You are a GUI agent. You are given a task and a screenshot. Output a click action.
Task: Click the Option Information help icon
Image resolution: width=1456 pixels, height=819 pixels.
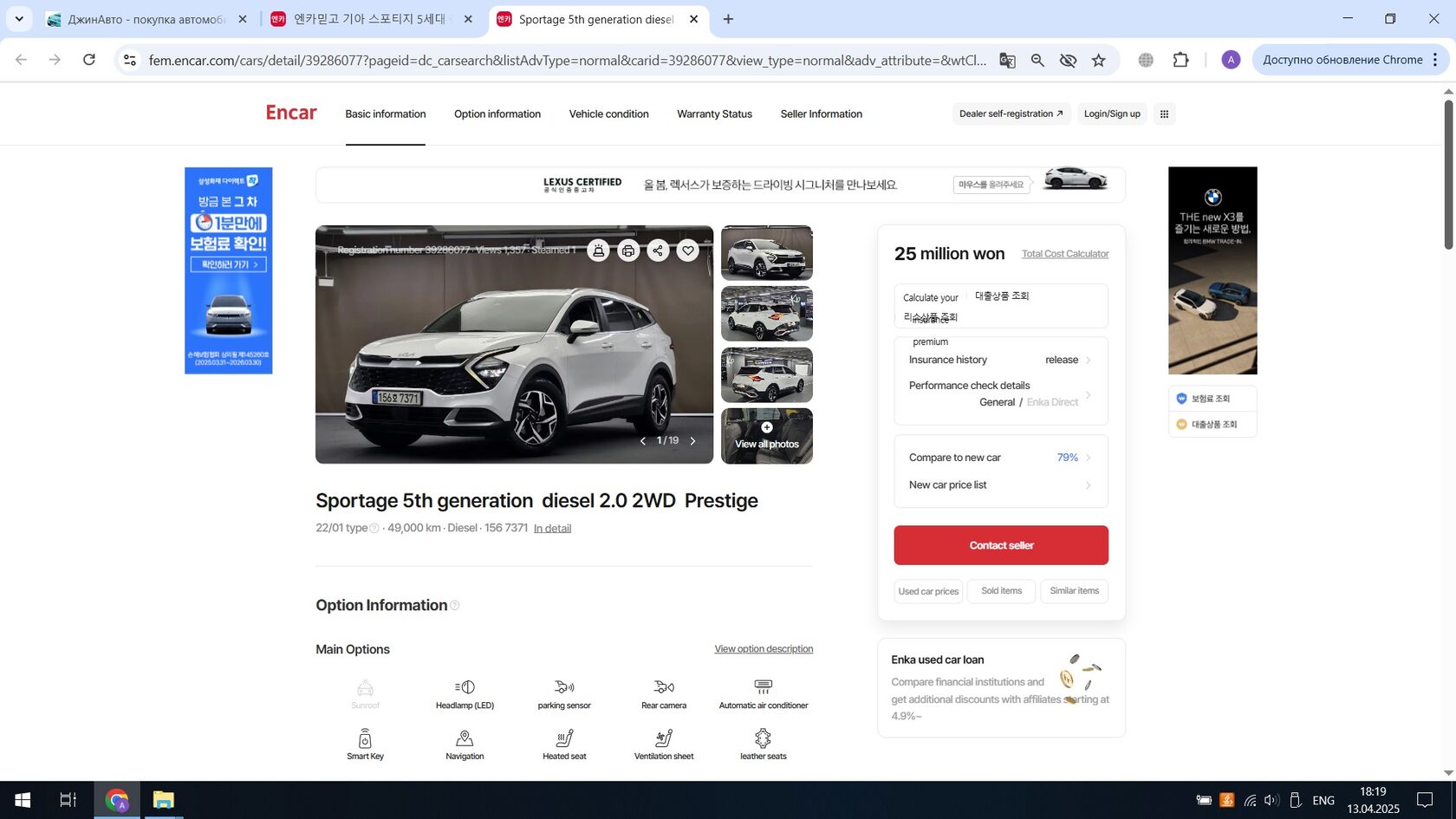tap(455, 606)
